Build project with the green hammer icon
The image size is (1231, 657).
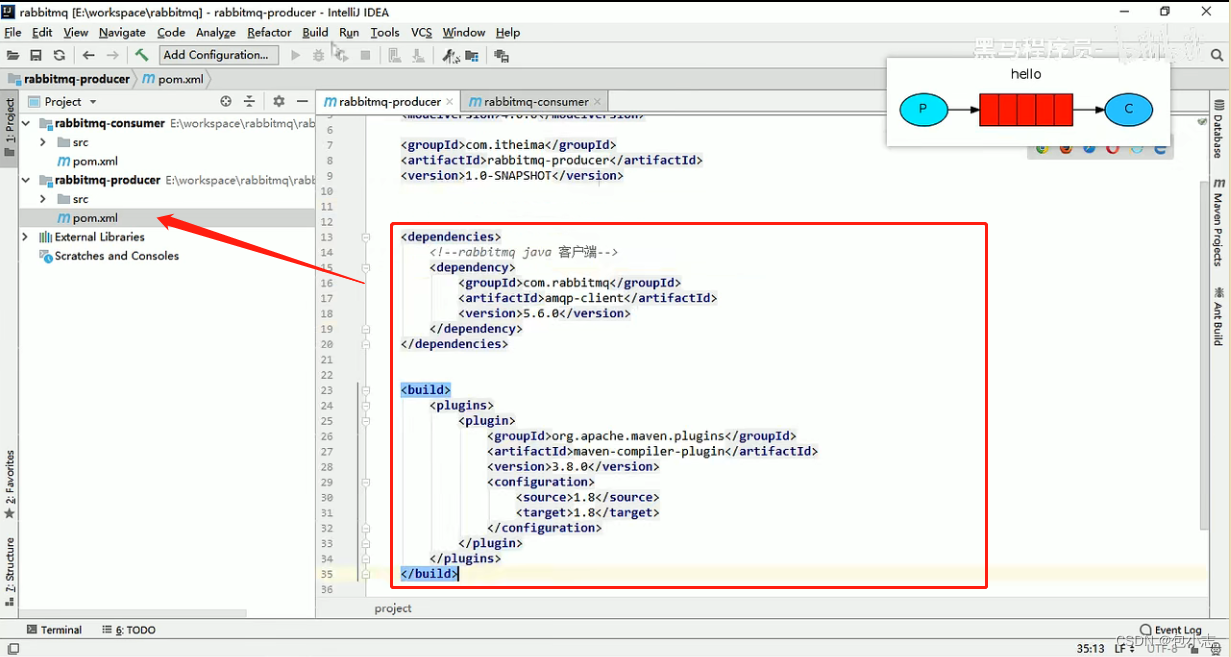142,56
